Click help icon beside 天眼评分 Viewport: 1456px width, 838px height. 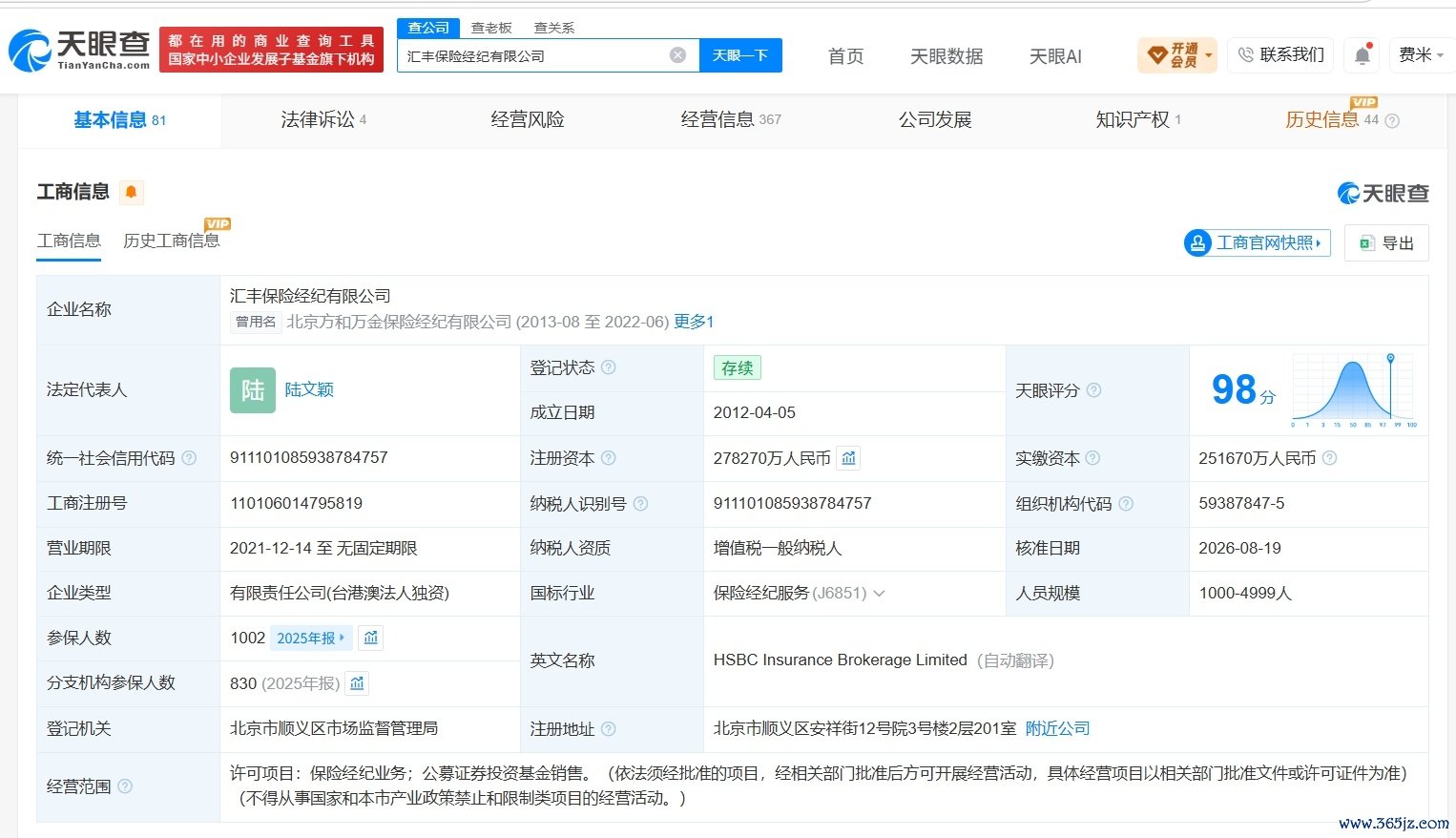[1094, 390]
